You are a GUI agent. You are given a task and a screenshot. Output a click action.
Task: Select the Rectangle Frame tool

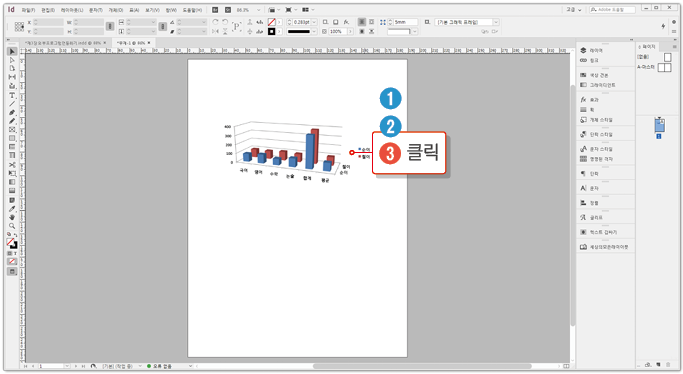[x=12, y=130]
